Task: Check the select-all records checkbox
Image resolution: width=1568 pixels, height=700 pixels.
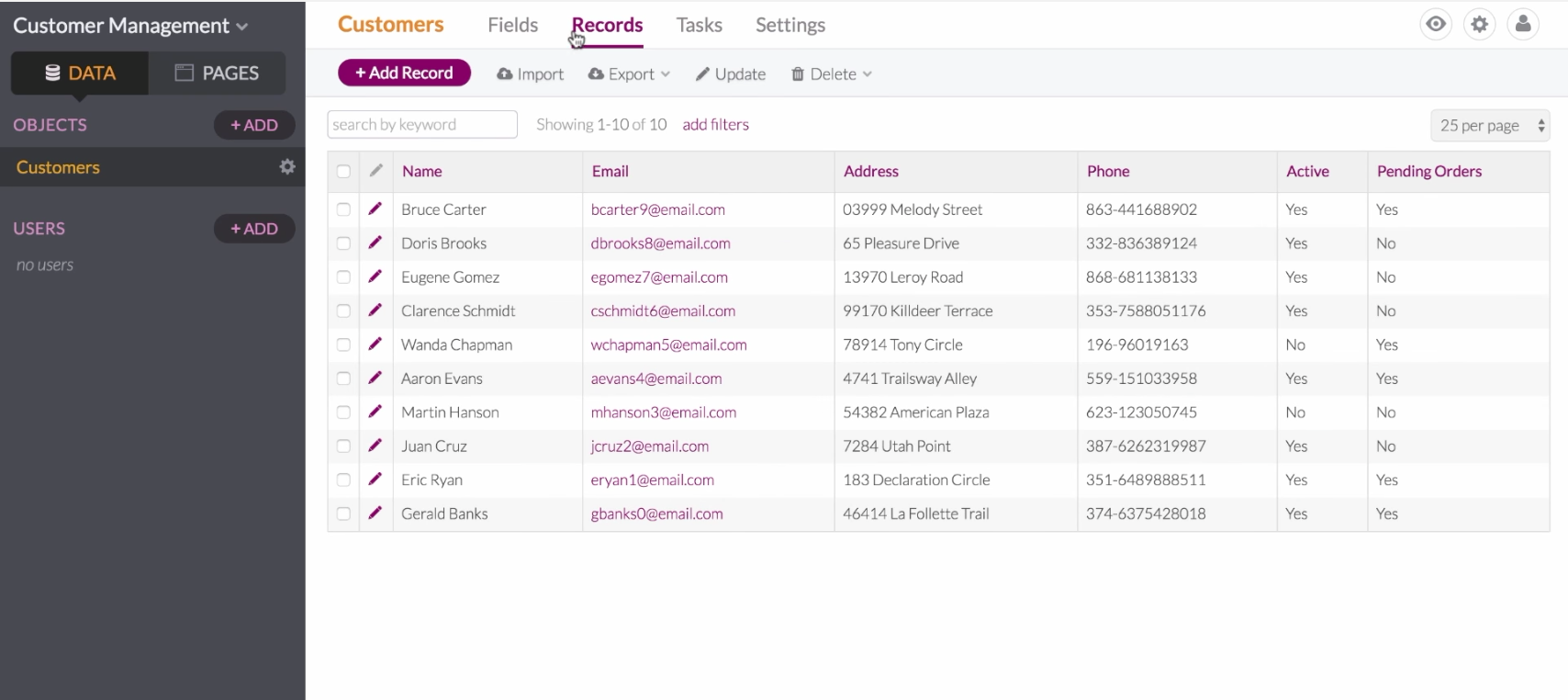Action: click(343, 172)
